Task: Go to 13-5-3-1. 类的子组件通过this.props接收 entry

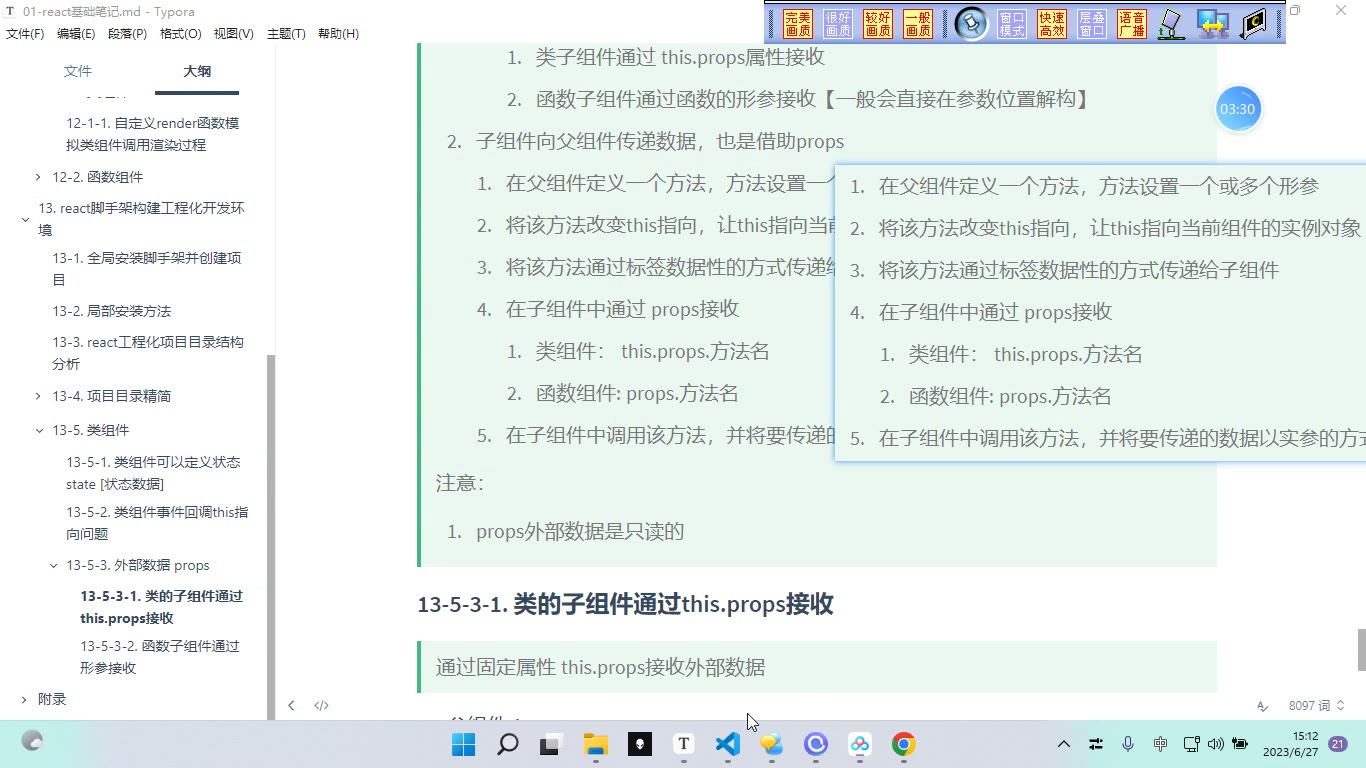Action: click(161, 607)
